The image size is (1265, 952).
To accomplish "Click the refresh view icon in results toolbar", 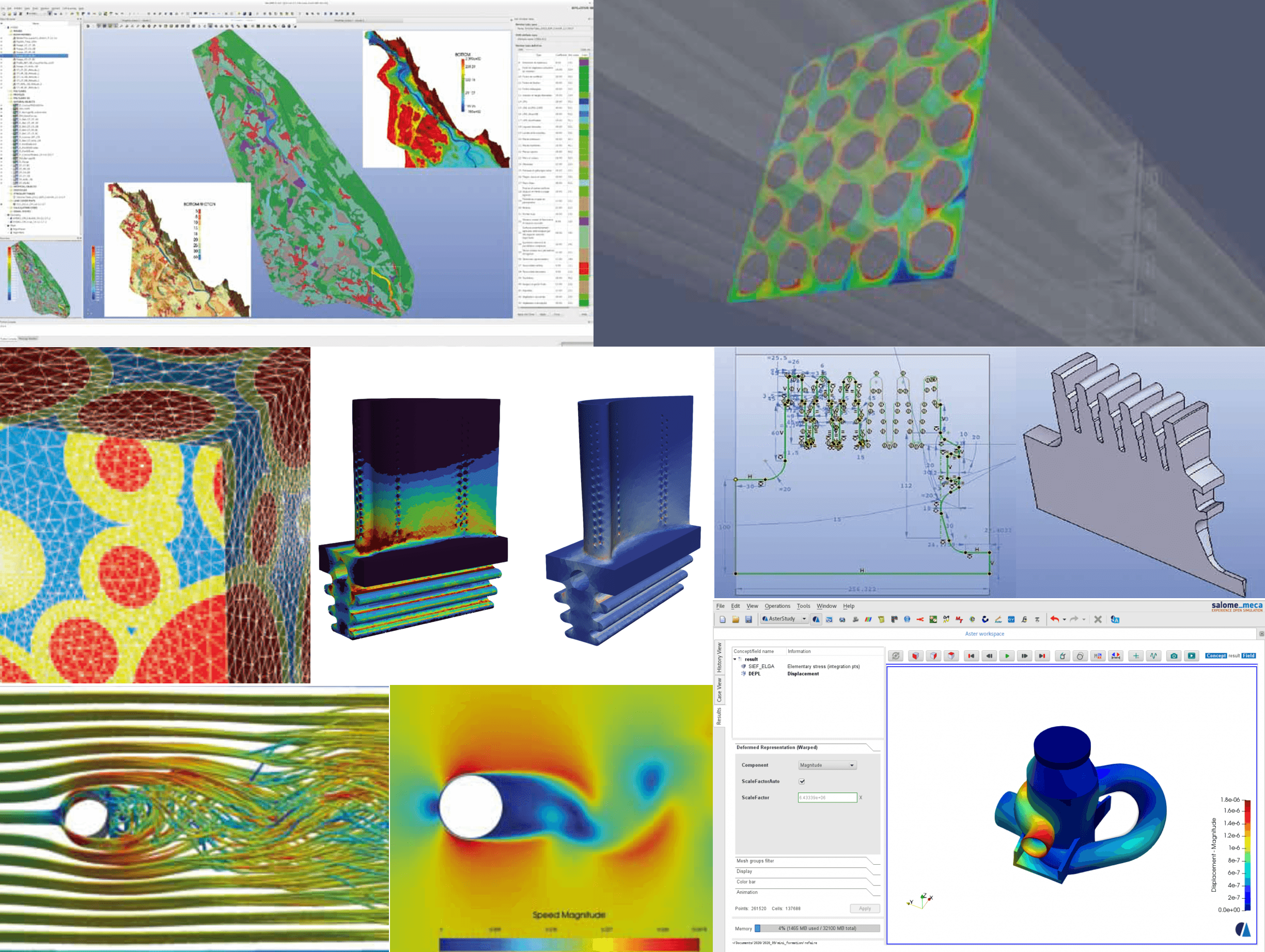I will (896, 656).
